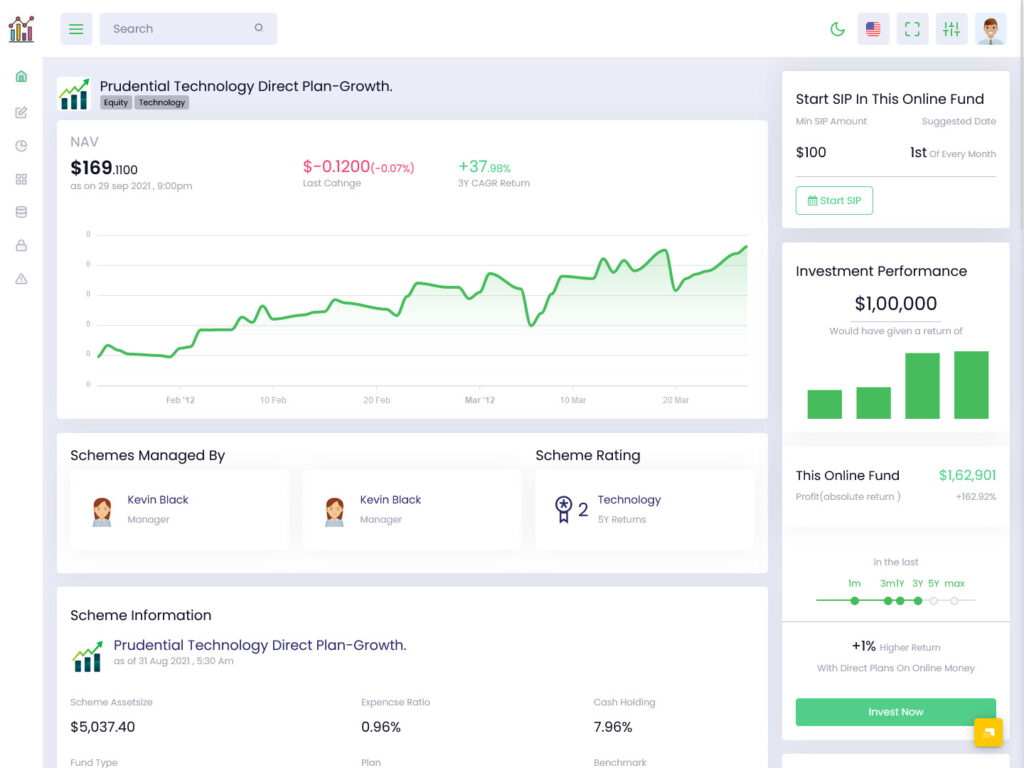This screenshot has width=1024, height=768.
Task: Click the warning triangle sidebar icon
Action: pos(21,279)
